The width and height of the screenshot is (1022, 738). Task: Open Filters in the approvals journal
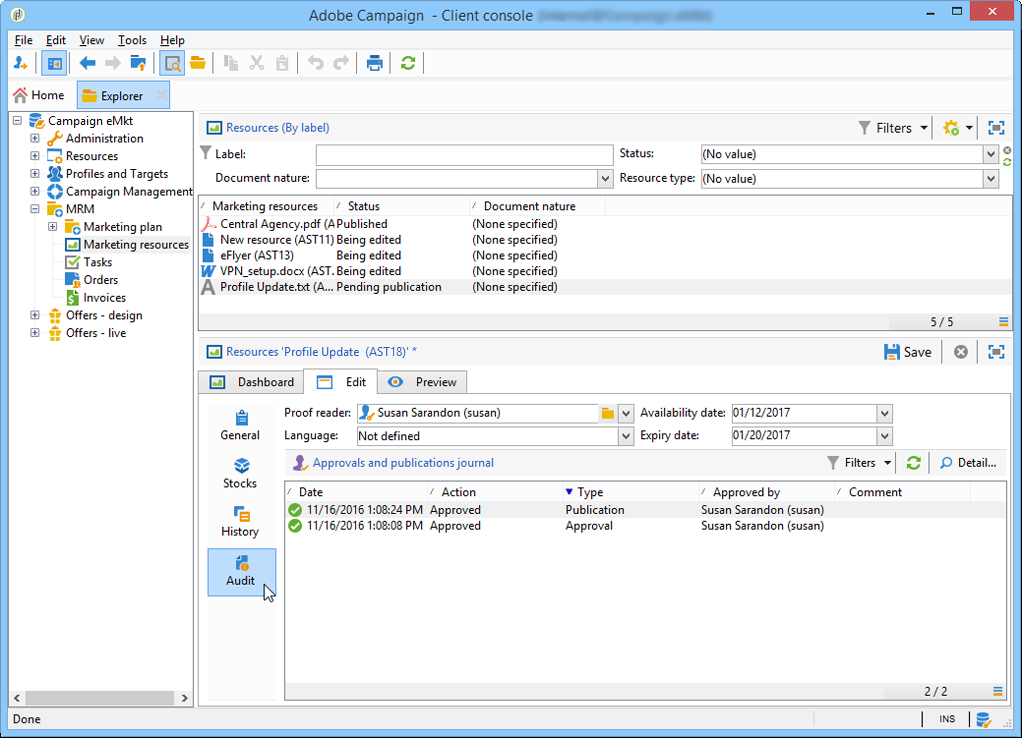coord(859,463)
